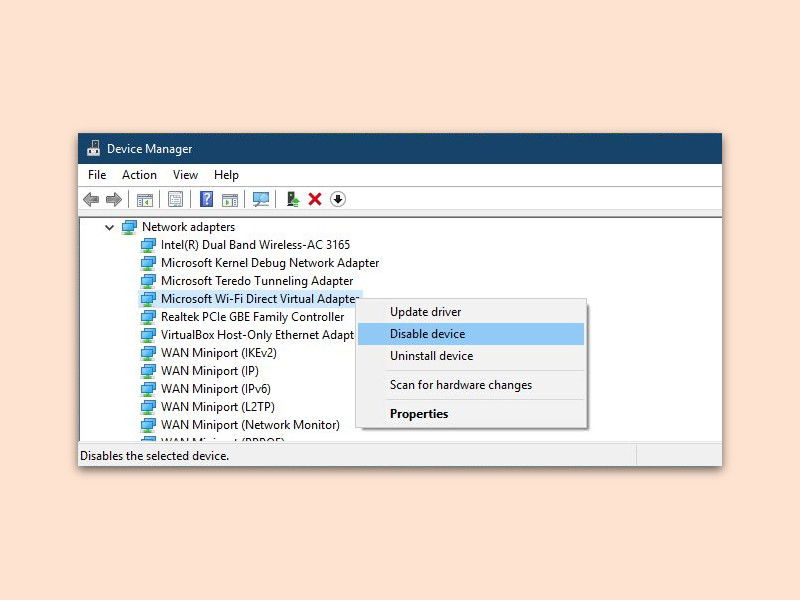Click the icon beside Realtek PCIe GBE Family Controller
This screenshot has height=600, width=800.
click(x=148, y=317)
